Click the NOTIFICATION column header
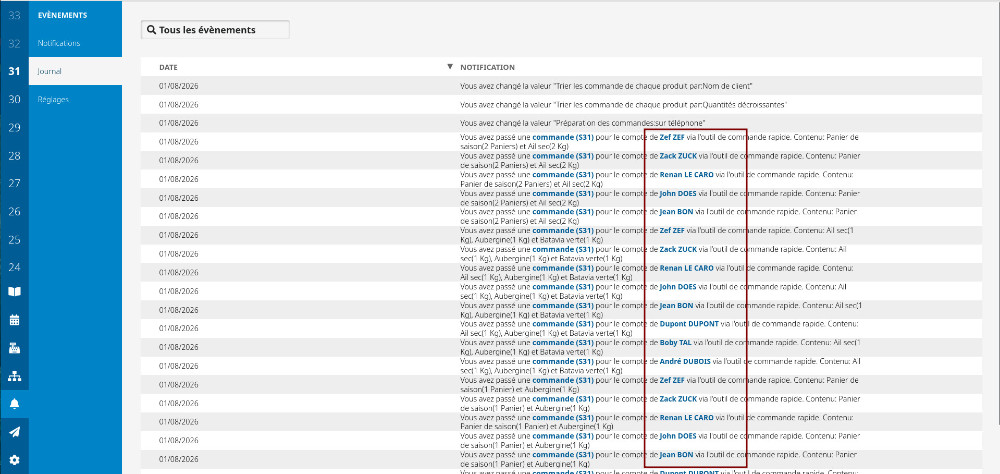The width and height of the screenshot is (1000, 474). [487, 67]
